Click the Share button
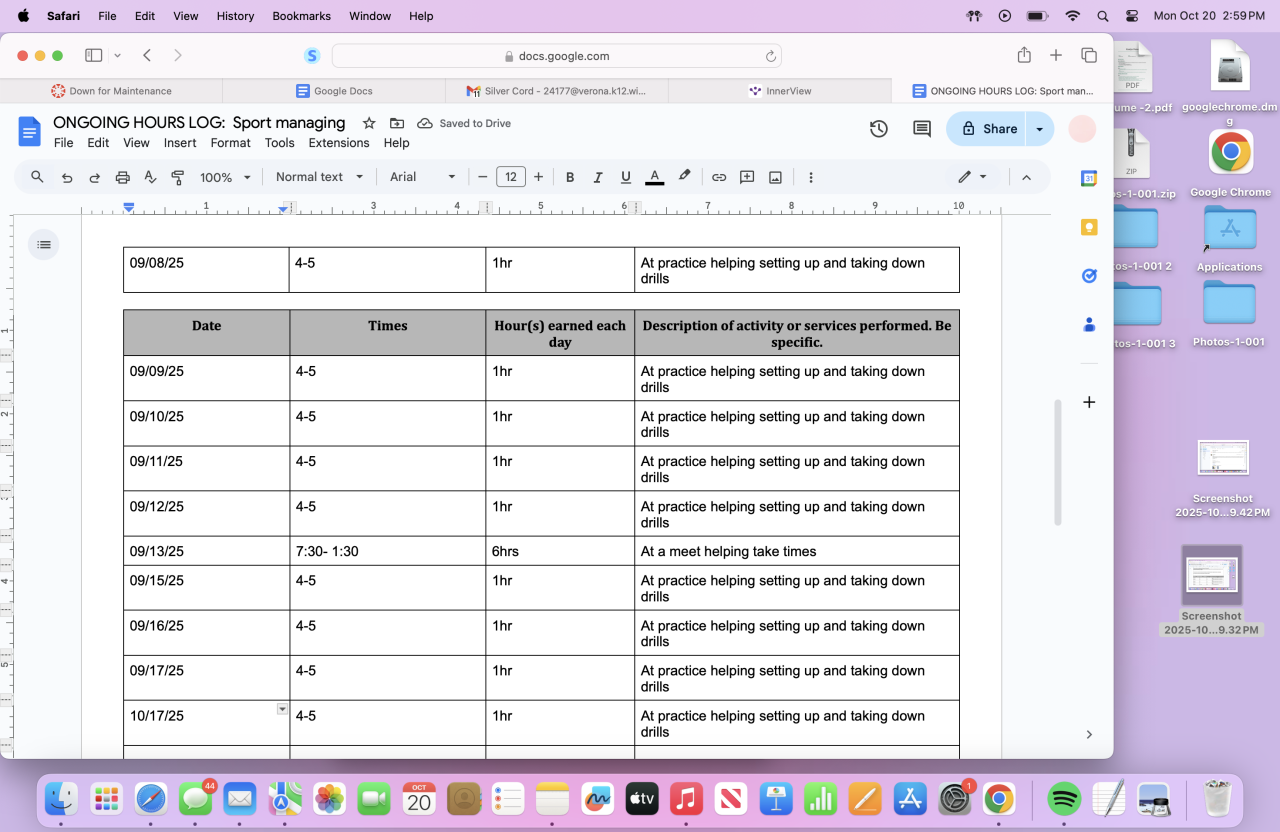Screen dimensions: 1280x832 [988, 129]
